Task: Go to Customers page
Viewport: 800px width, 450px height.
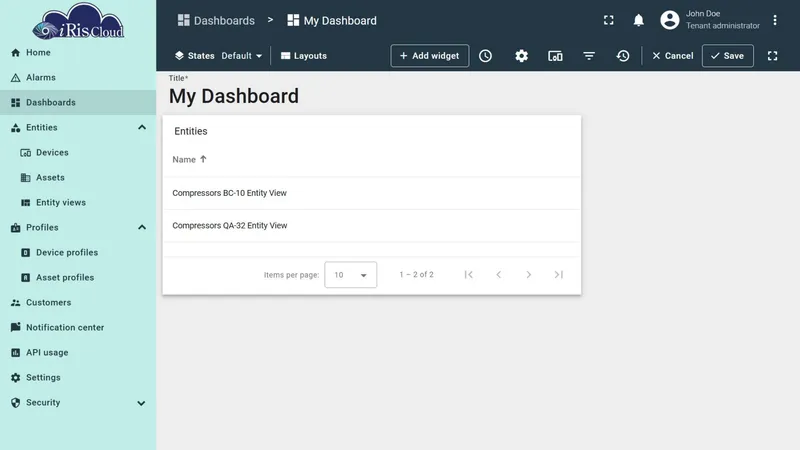Action: 78,303
